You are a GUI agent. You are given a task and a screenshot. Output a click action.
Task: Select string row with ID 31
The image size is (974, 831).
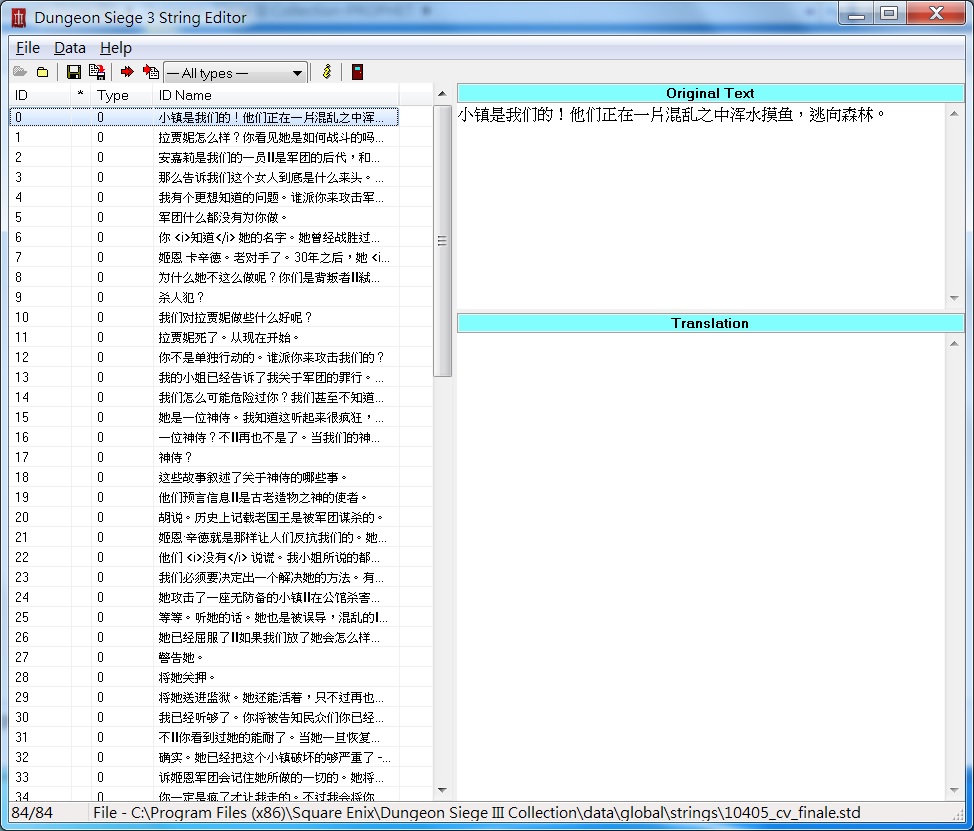tap(204, 737)
